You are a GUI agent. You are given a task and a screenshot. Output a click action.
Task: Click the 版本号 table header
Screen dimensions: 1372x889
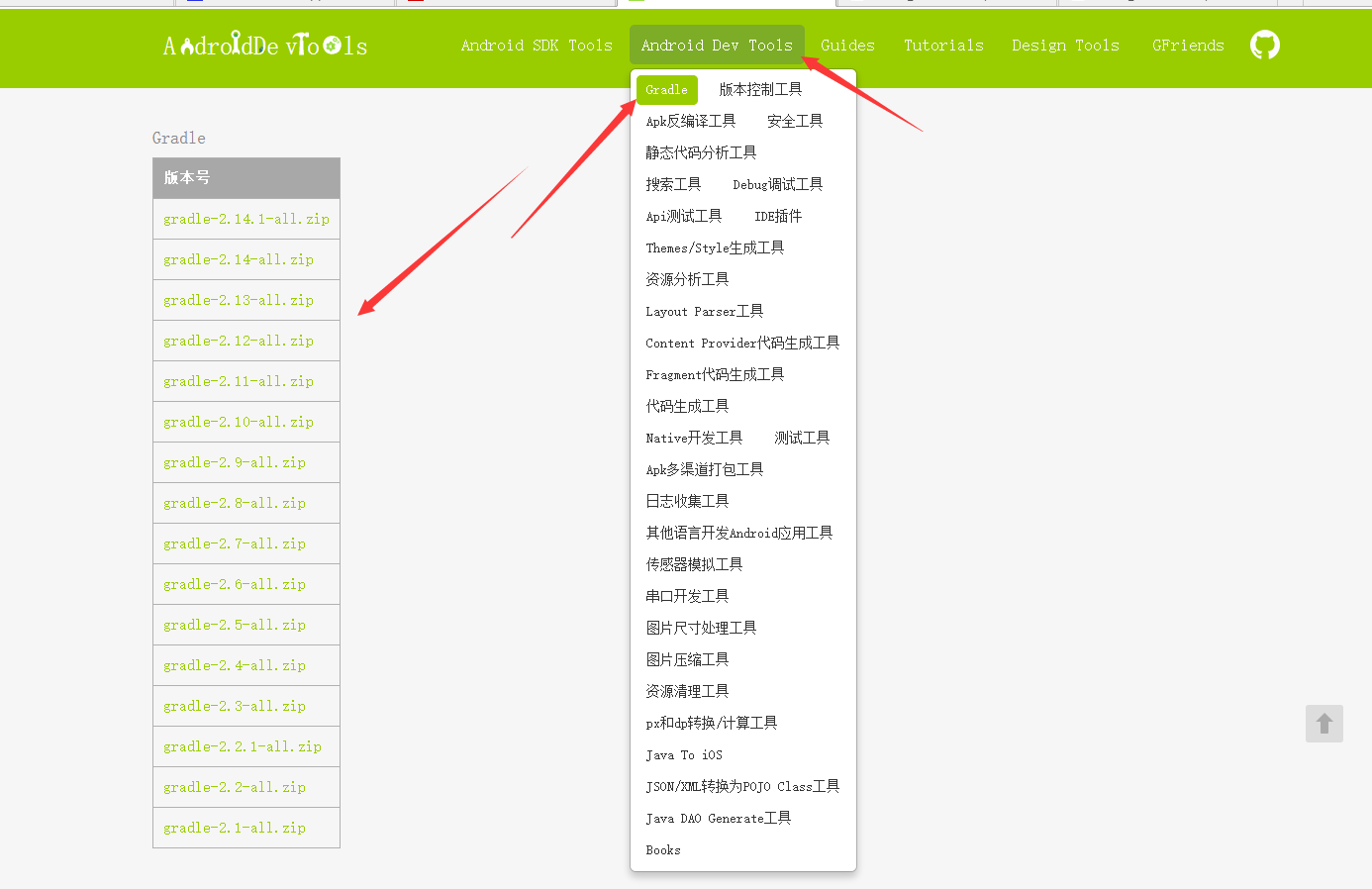coord(246,178)
